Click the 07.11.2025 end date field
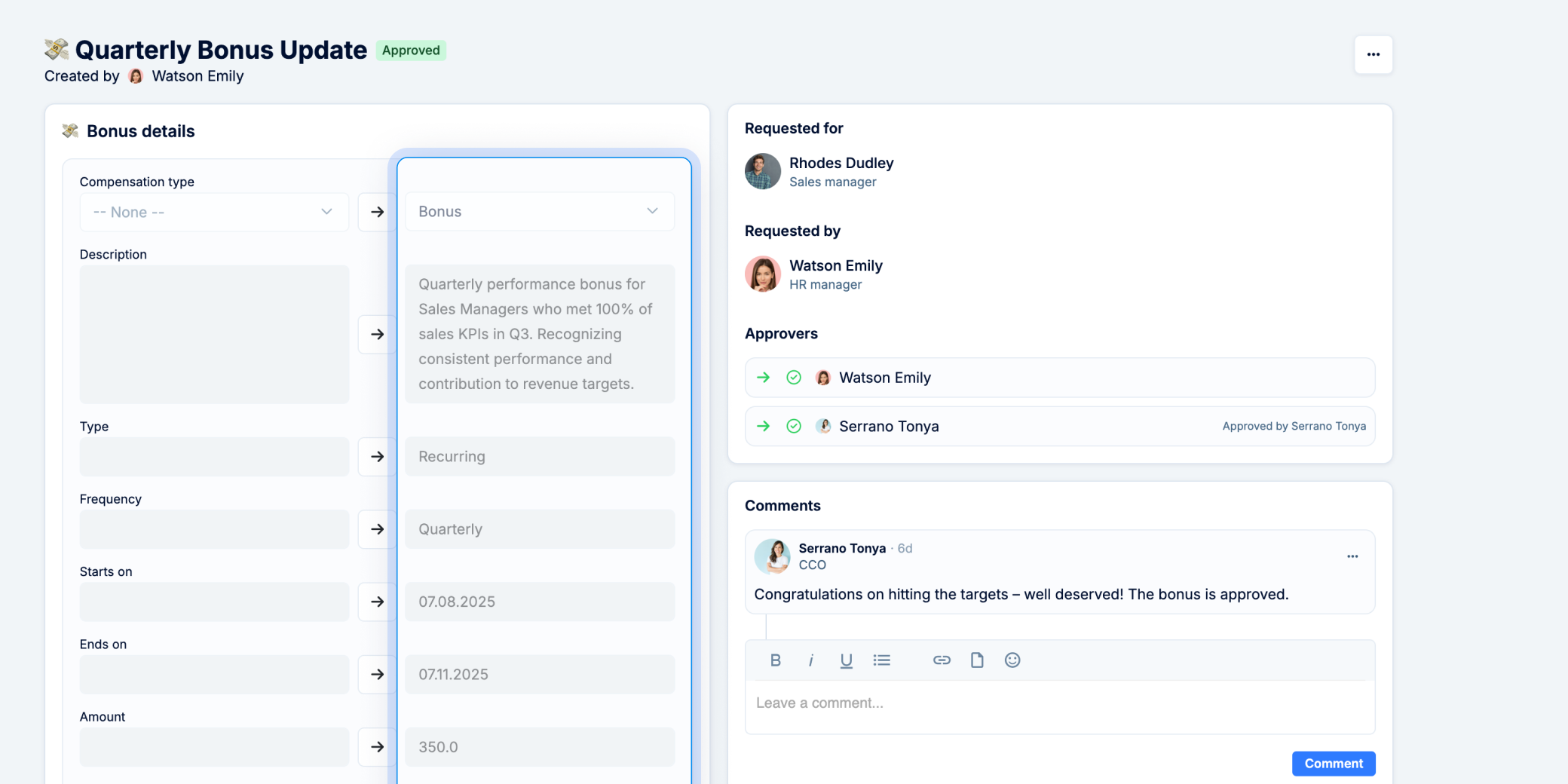 (x=540, y=674)
